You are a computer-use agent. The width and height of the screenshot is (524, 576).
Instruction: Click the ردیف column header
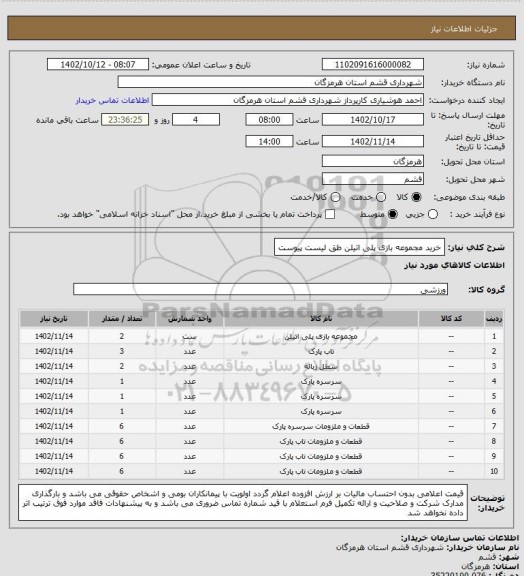tap(494, 319)
